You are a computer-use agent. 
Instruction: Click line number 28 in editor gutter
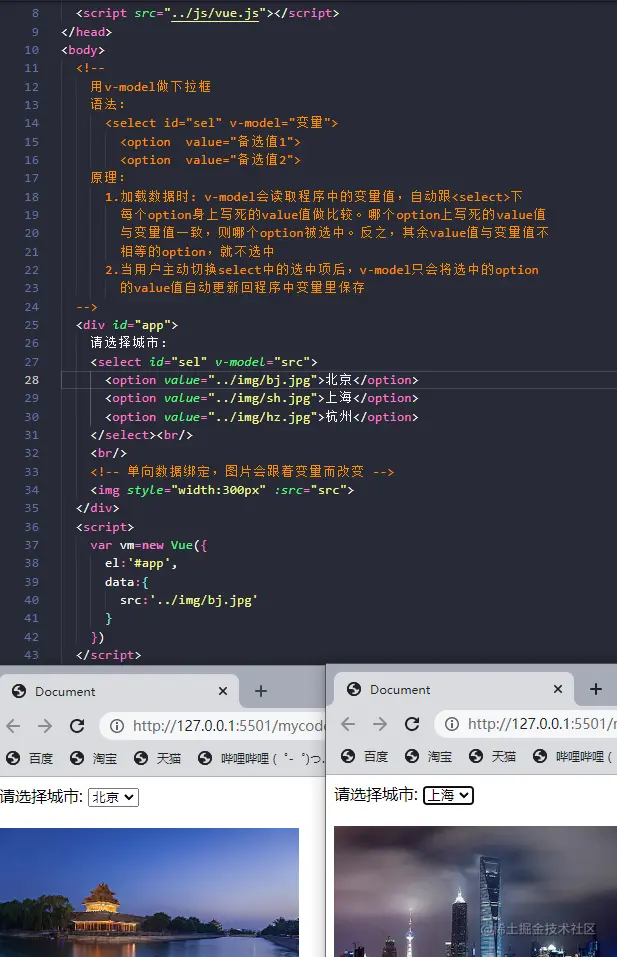(x=32, y=380)
